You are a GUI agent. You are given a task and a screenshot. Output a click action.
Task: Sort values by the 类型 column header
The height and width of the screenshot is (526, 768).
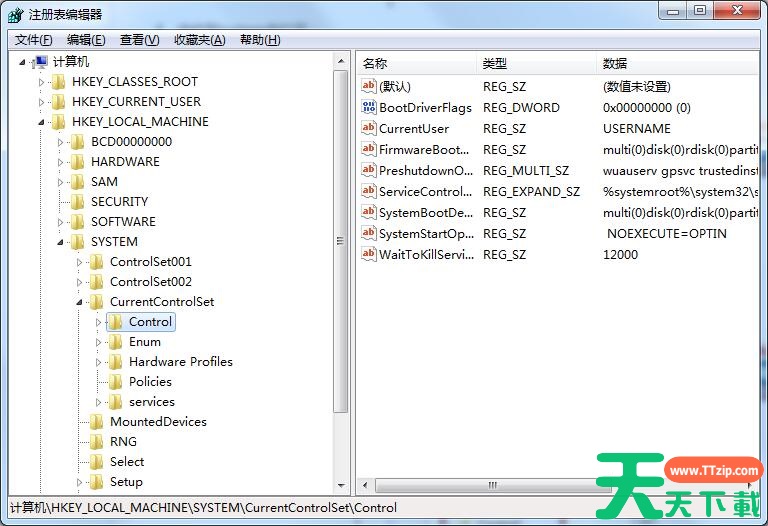pyautogui.click(x=536, y=64)
